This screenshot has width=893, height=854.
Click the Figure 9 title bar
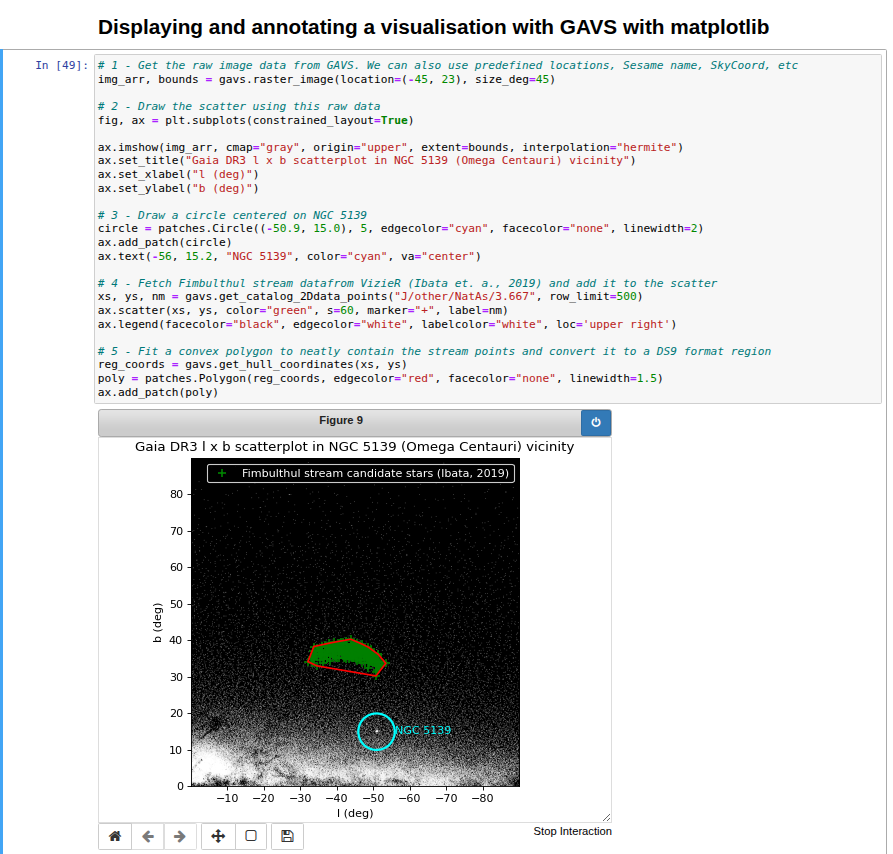click(340, 422)
